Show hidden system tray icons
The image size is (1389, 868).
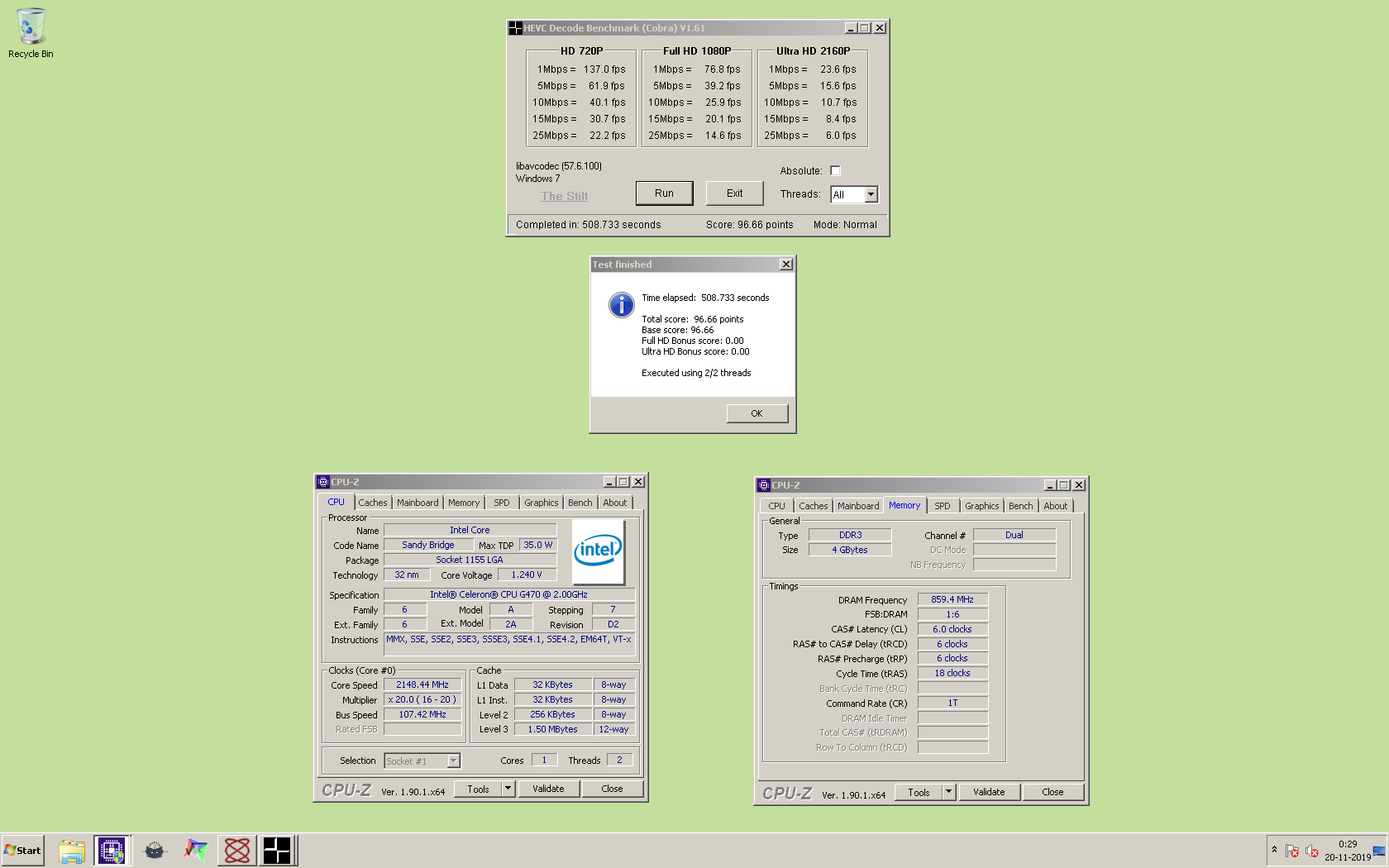[x=1274, y=850]
